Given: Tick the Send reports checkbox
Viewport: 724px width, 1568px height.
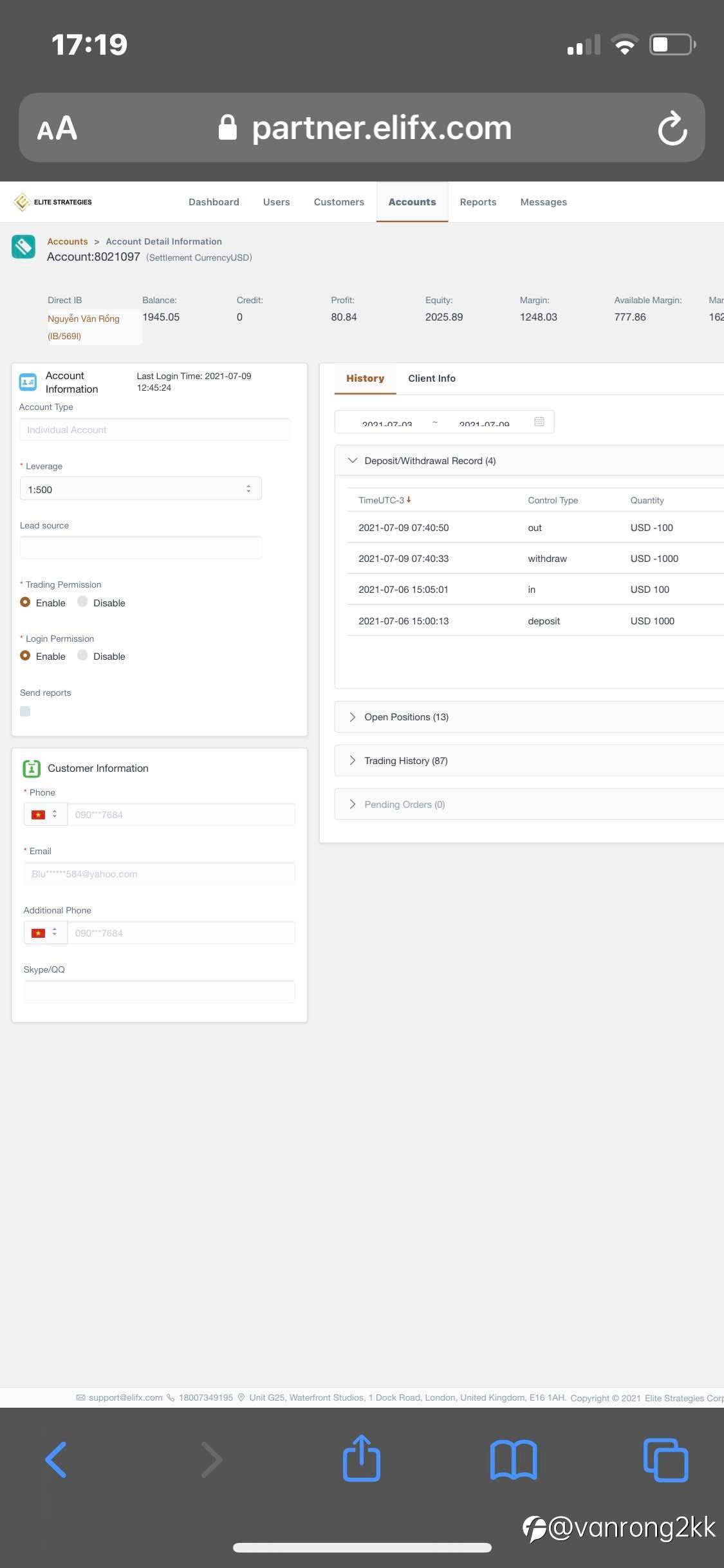Looking at the screenshot, I should pyautogui.click(x=25, y=711).
